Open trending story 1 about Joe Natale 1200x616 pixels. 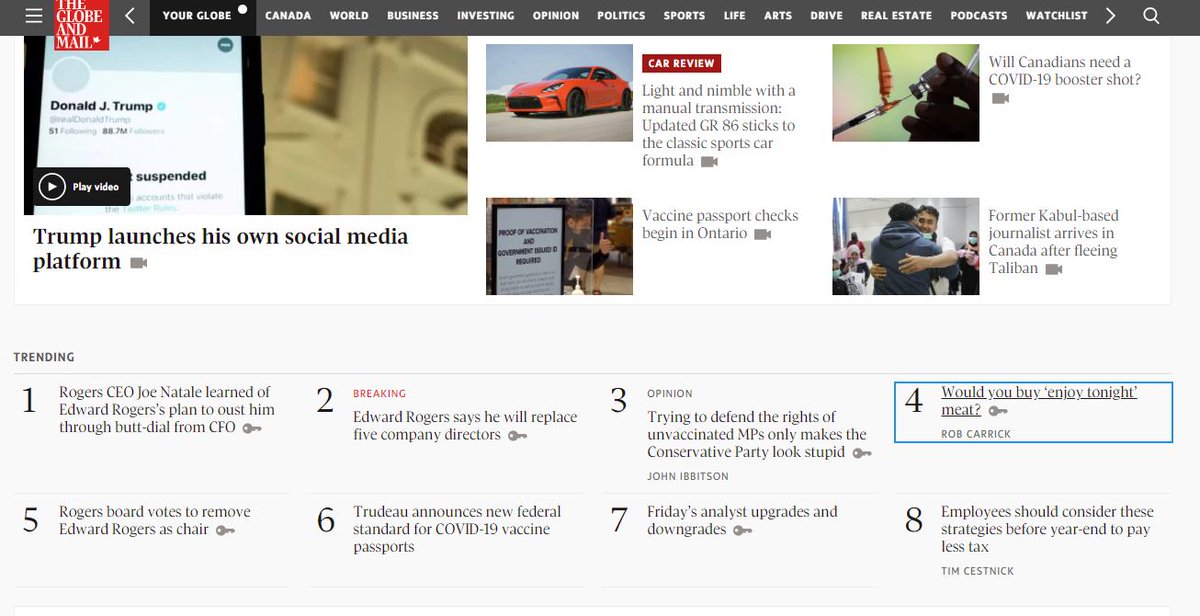coord(166,409)
